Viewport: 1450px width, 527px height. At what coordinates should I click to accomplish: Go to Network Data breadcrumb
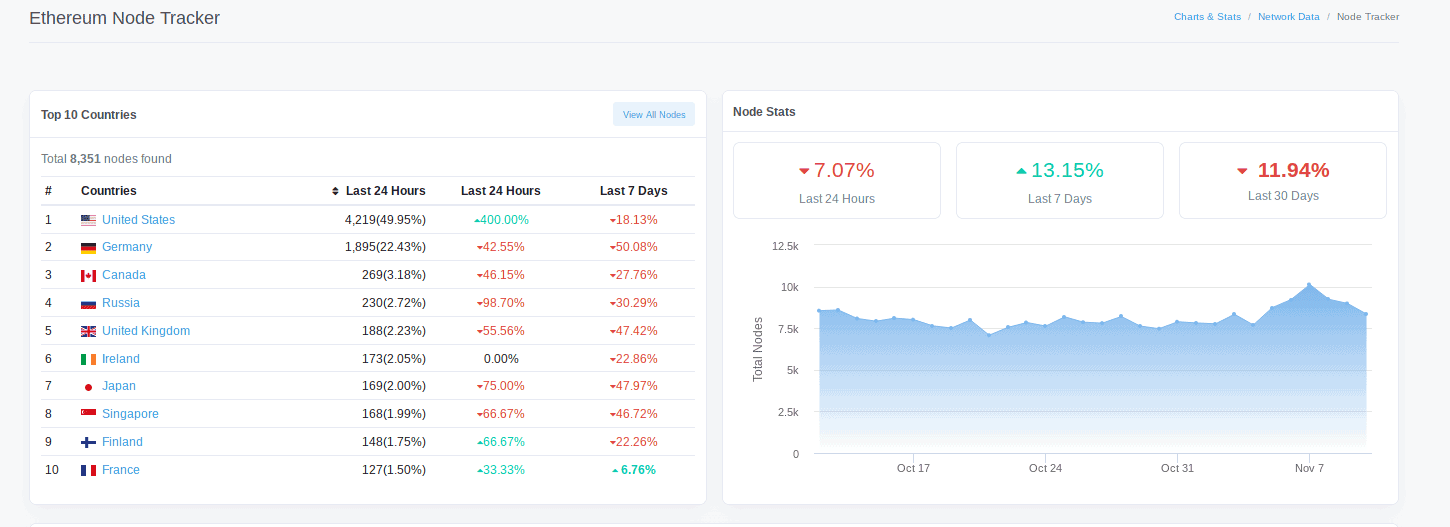point(1289,17)
